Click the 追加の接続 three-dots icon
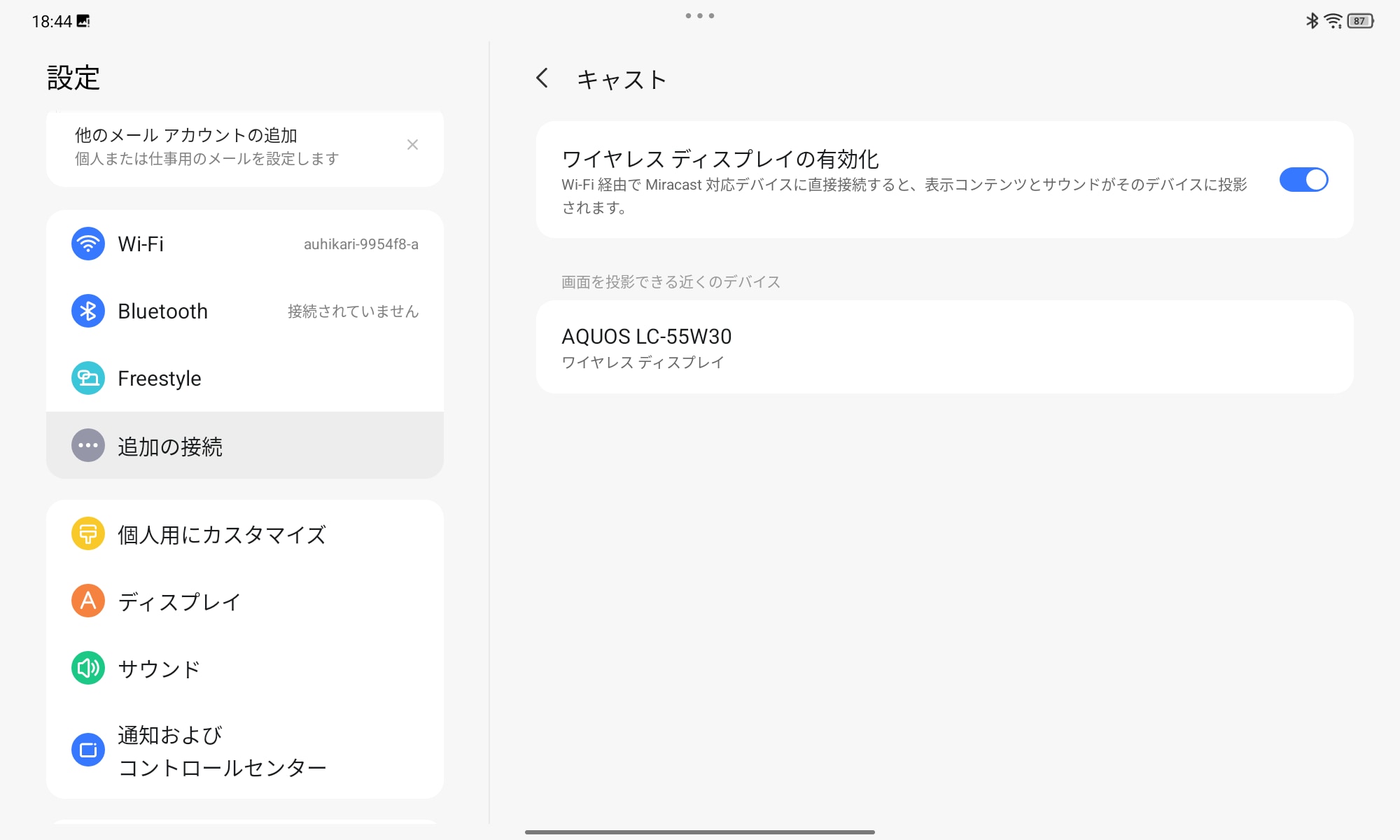 88,445
